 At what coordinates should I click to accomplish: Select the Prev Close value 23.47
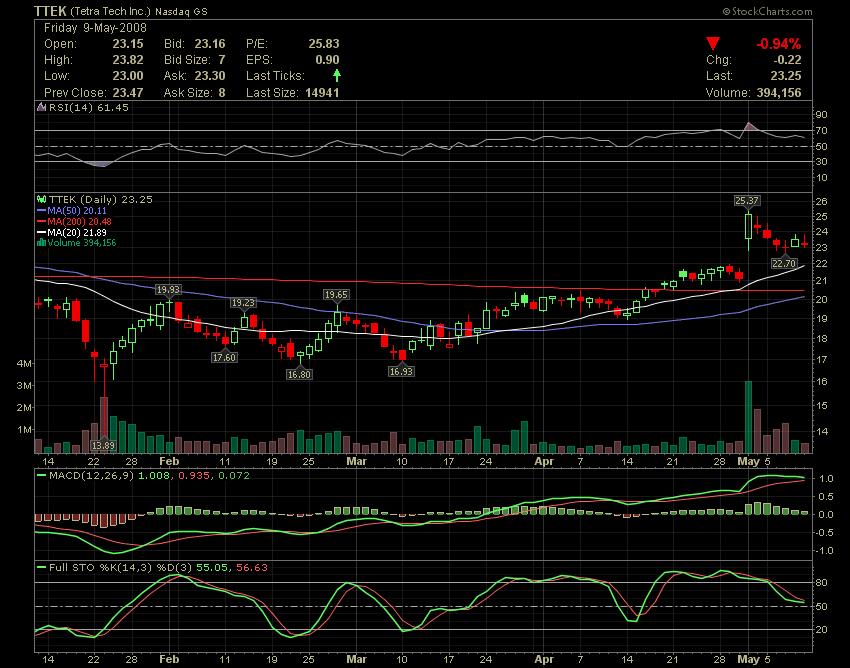(128, 93)
